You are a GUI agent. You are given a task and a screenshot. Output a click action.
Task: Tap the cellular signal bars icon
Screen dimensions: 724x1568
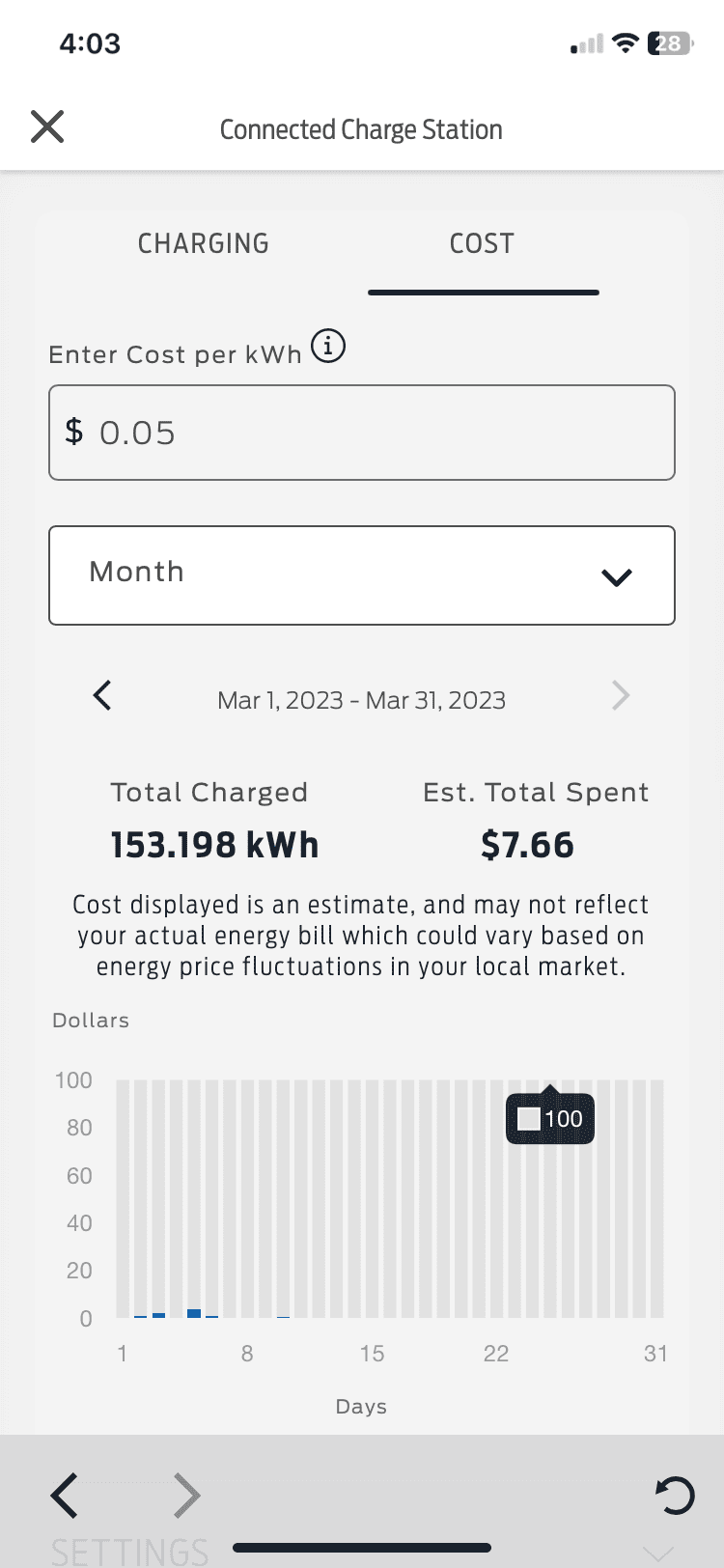coord(587,44)
